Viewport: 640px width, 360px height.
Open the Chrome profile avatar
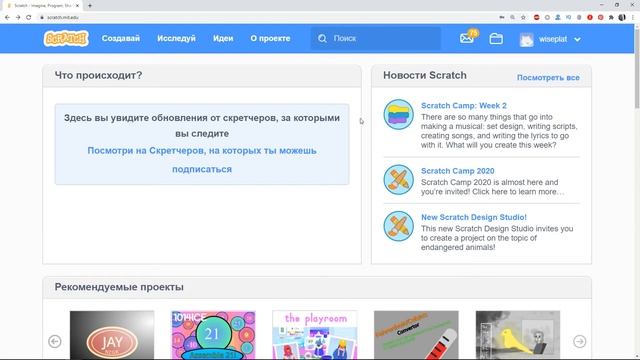(x=622, y=18)
